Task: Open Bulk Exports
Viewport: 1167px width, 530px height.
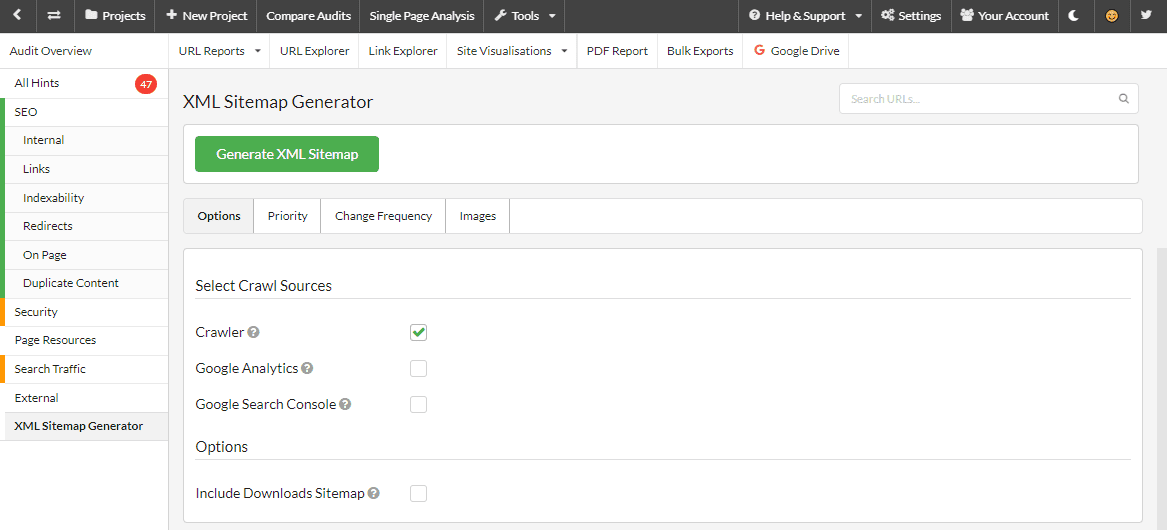Action: click(x=700, y=51)
